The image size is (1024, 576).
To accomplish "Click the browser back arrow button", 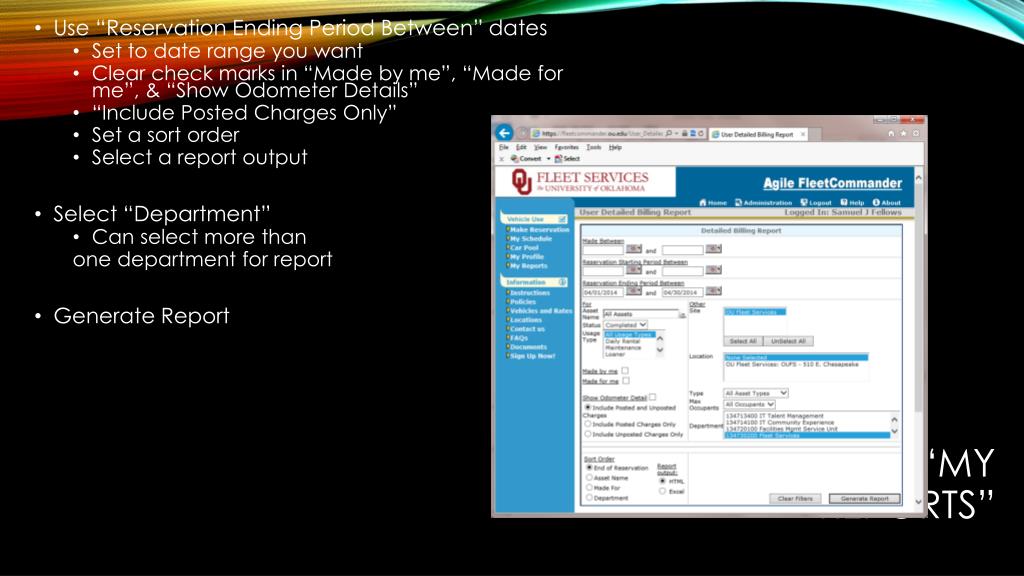I will (x=504, y=133).
